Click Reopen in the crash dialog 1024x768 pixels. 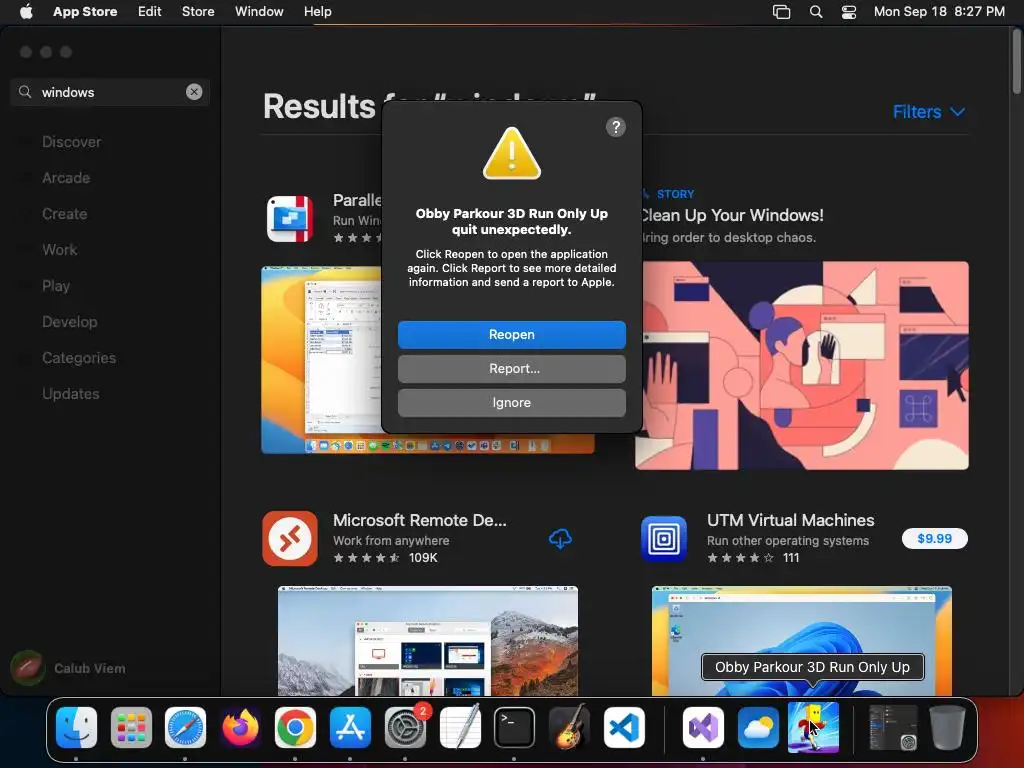click(x=511, y=334)
